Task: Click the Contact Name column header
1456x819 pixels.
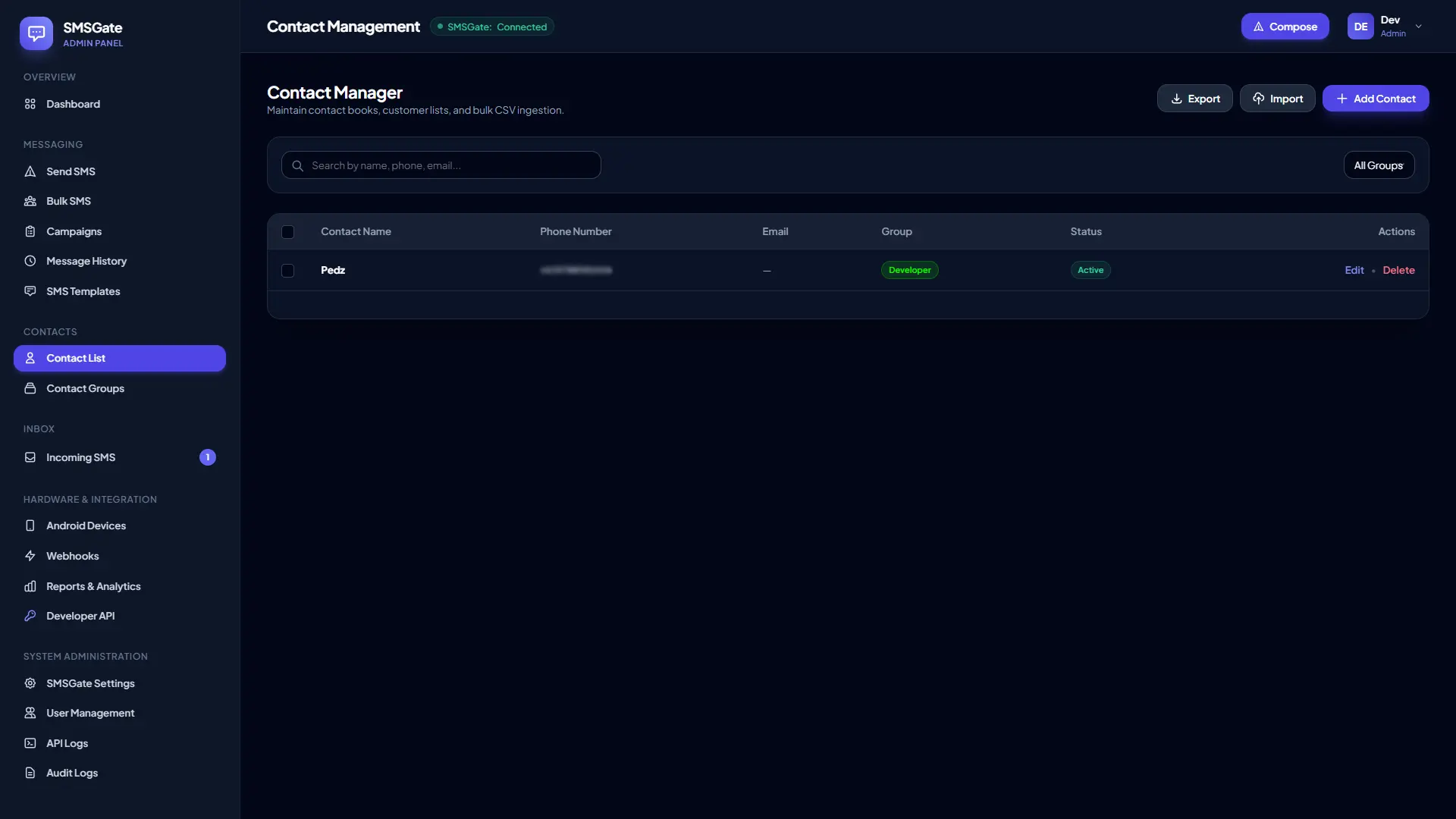Action: click(x=356, y=231)
